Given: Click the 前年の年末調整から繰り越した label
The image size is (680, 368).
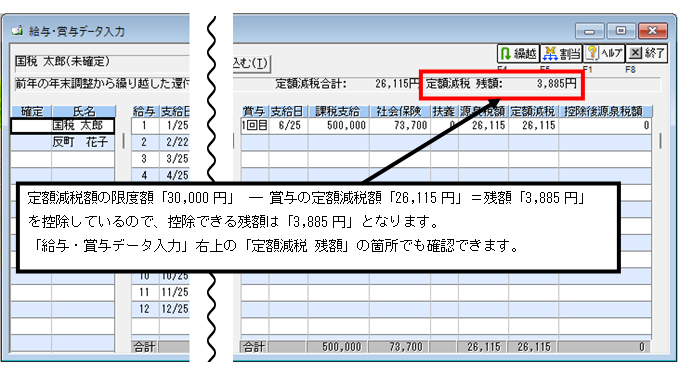Looking at the screenshot, I should pos(101,83).
